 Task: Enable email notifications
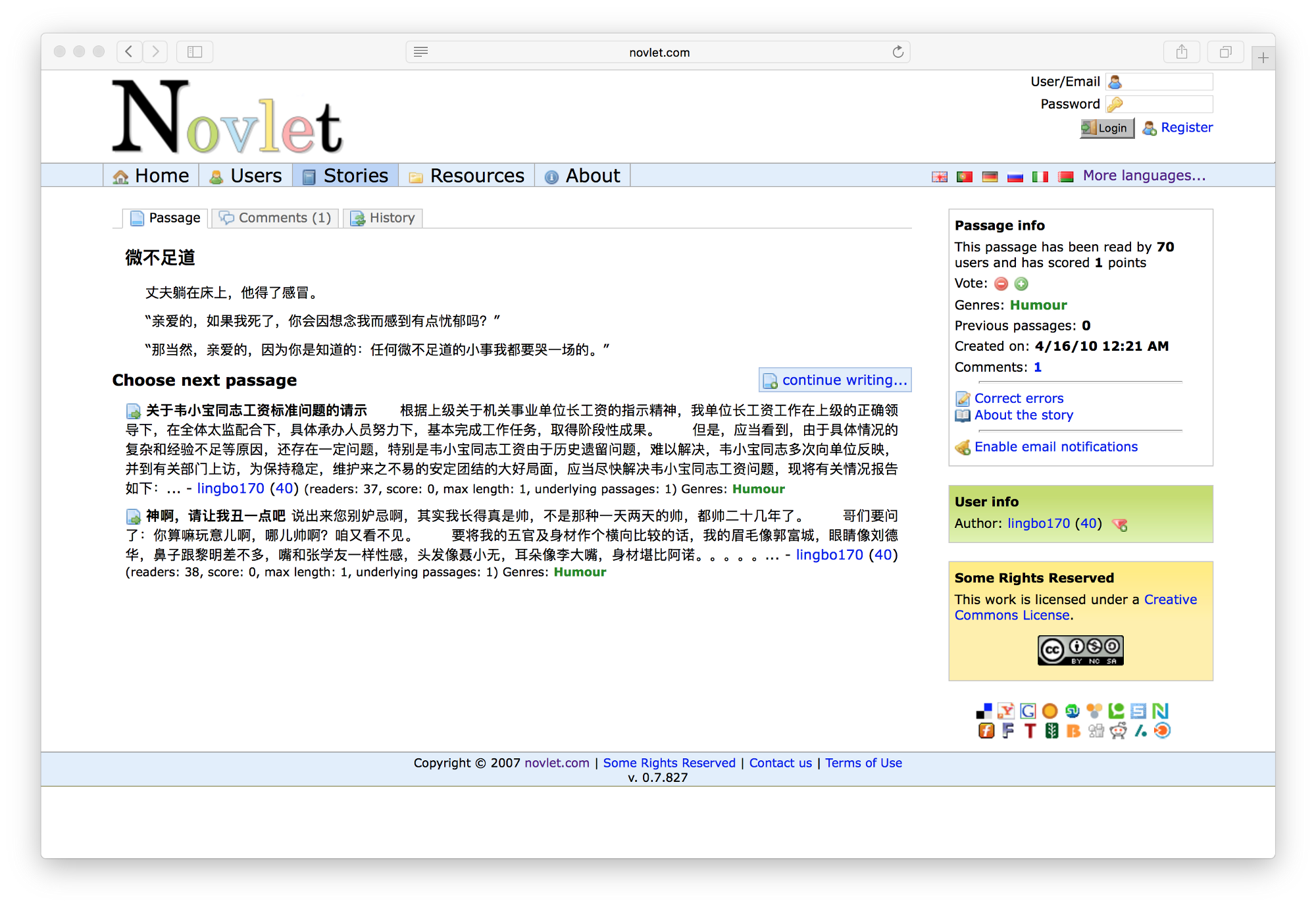point(1055,447)
